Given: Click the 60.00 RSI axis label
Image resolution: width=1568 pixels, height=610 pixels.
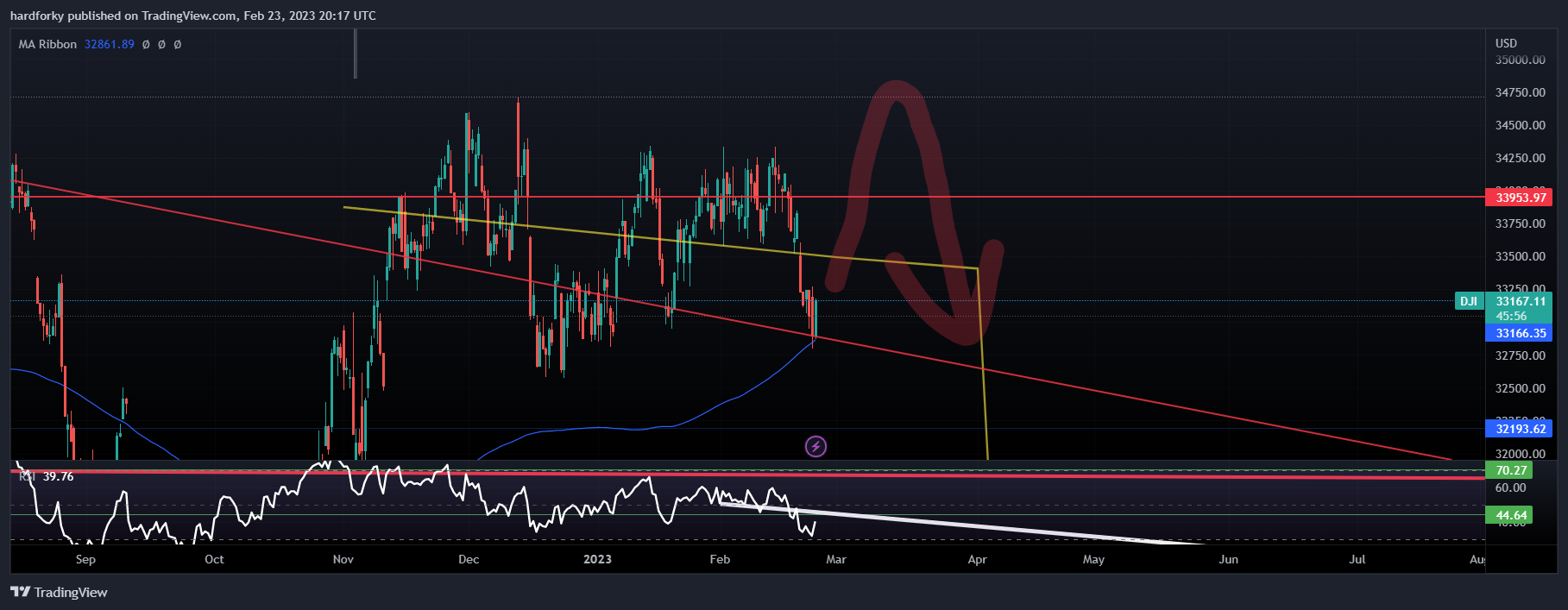Looking at the screenshot, I should [1510, 487].
